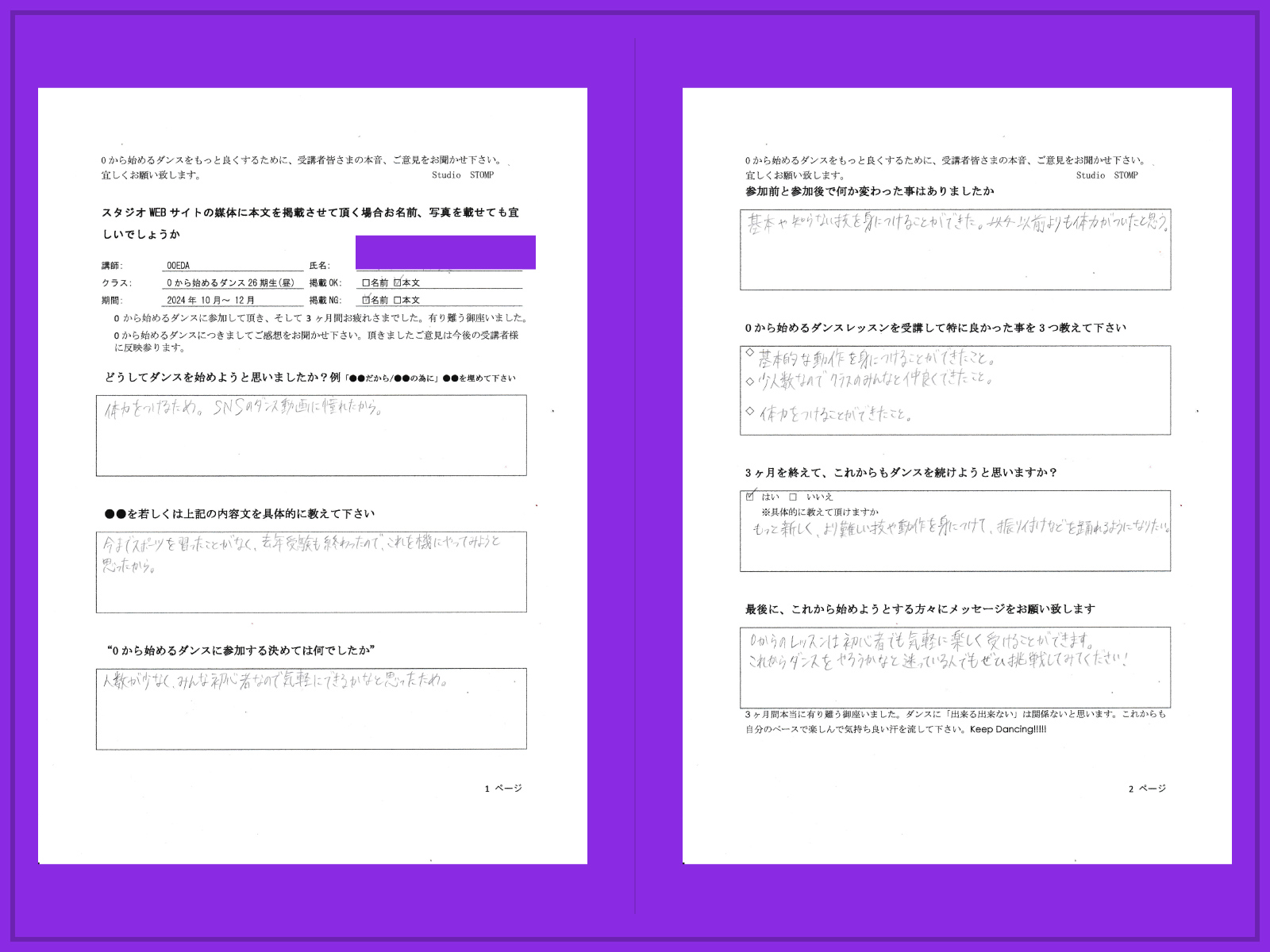Click the question 参加する決めては何でしたか

241,651
